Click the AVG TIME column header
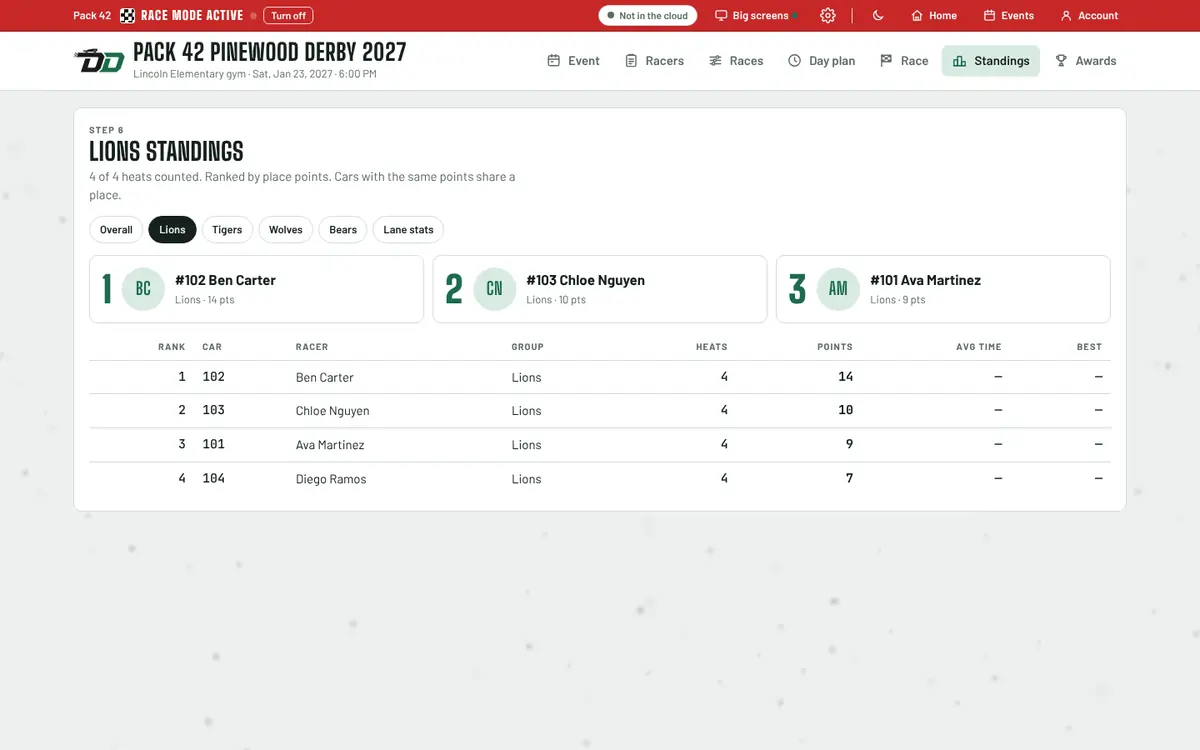Image resolution: width=1200 pixels, height=750 pixels. 979,347
